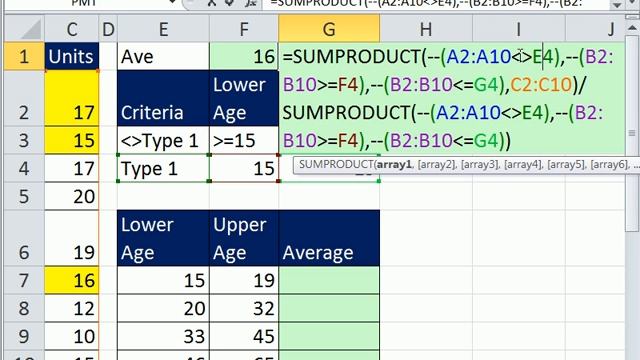Click cell E7 containing 15
The image size is (640, 360).
[163, 280]
